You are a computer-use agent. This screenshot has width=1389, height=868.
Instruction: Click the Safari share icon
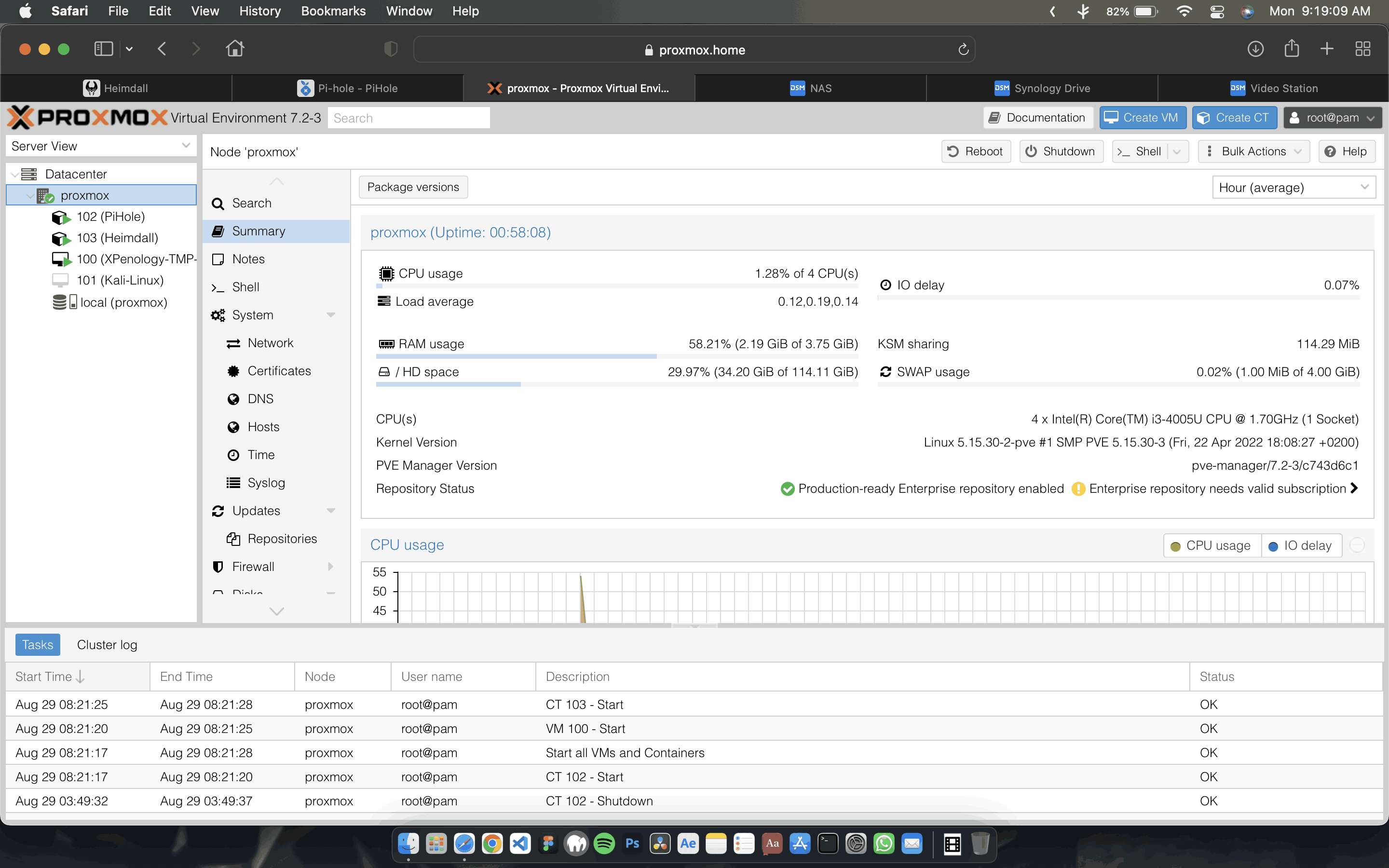click(1292, 48)
